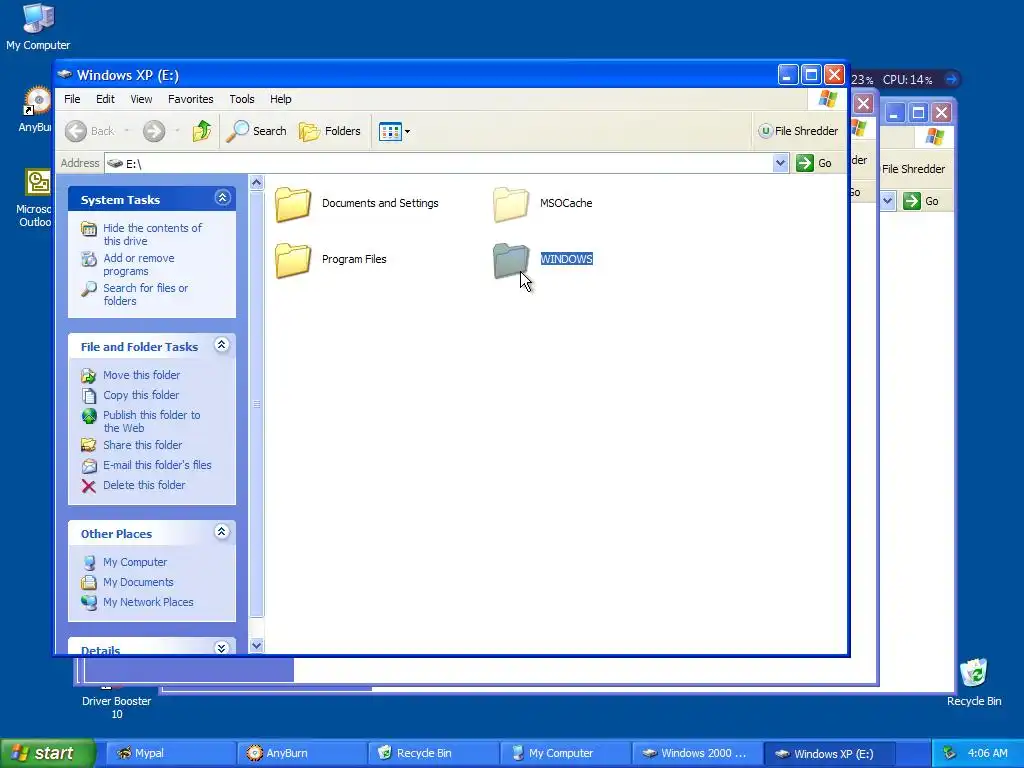This screenshot has width=1024, height=768.
Task: Switch to AnyBurn taskbar button
Action: [302, 753]
